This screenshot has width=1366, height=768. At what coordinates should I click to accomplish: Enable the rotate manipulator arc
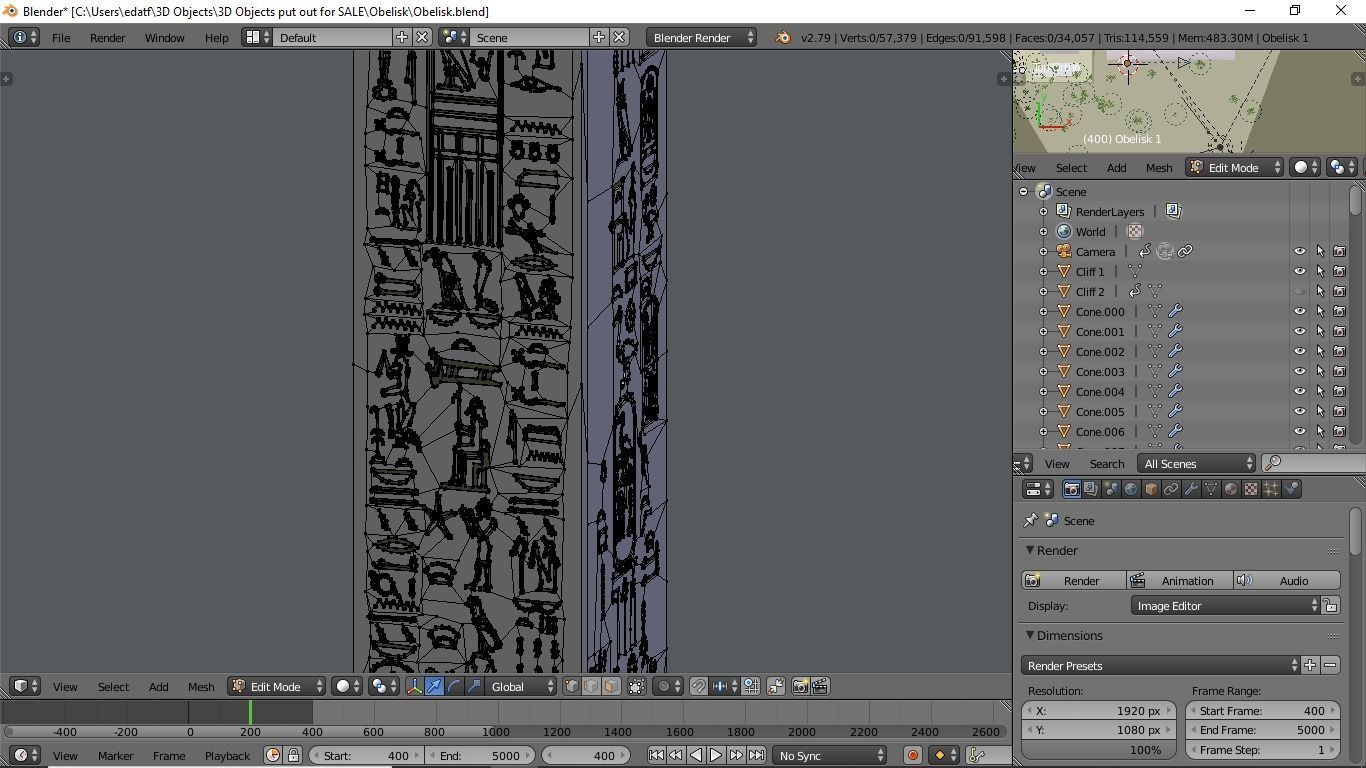(454, 686)
